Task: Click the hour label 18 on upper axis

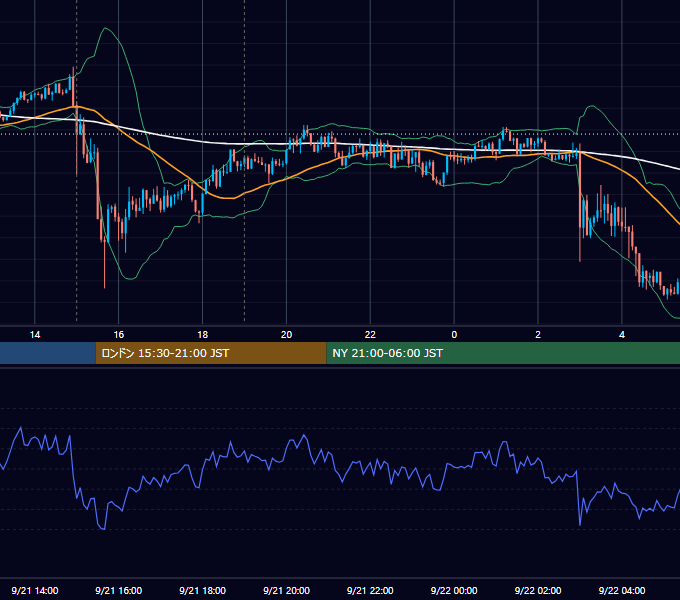Action: click(x=203, y=335)
